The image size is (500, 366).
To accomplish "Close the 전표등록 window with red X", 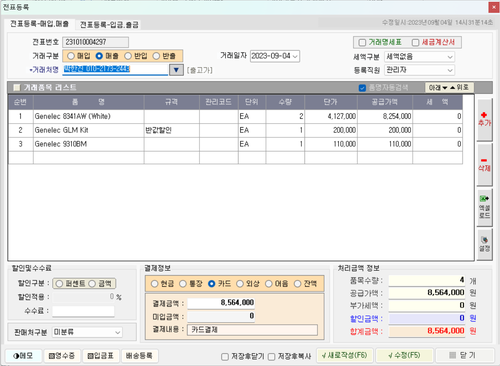I will 494,7.
